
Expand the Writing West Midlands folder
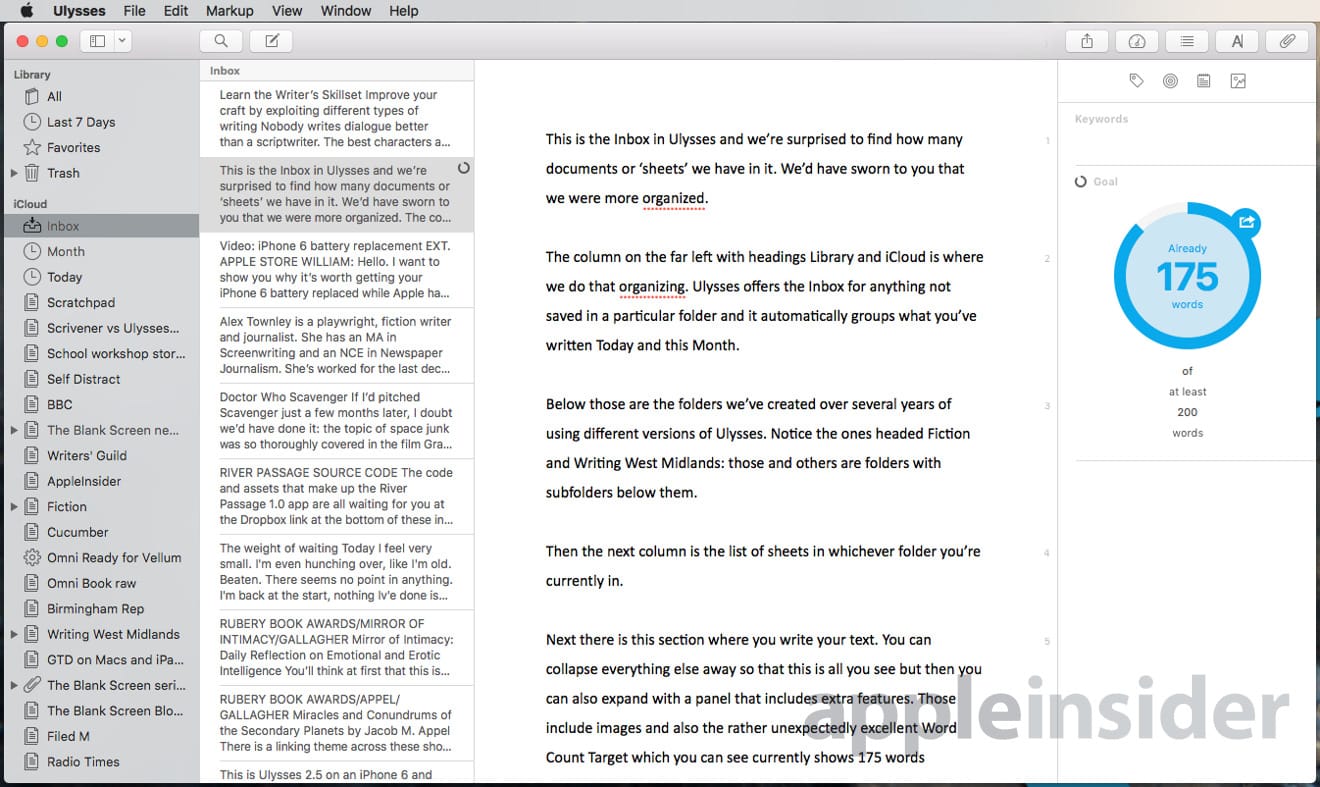tap(14, 634)
